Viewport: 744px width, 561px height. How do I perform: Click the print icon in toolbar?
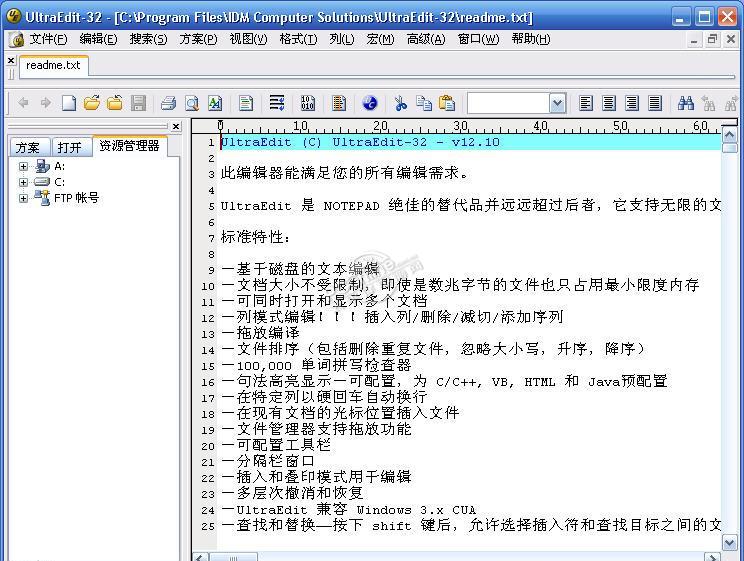point(168,103)
